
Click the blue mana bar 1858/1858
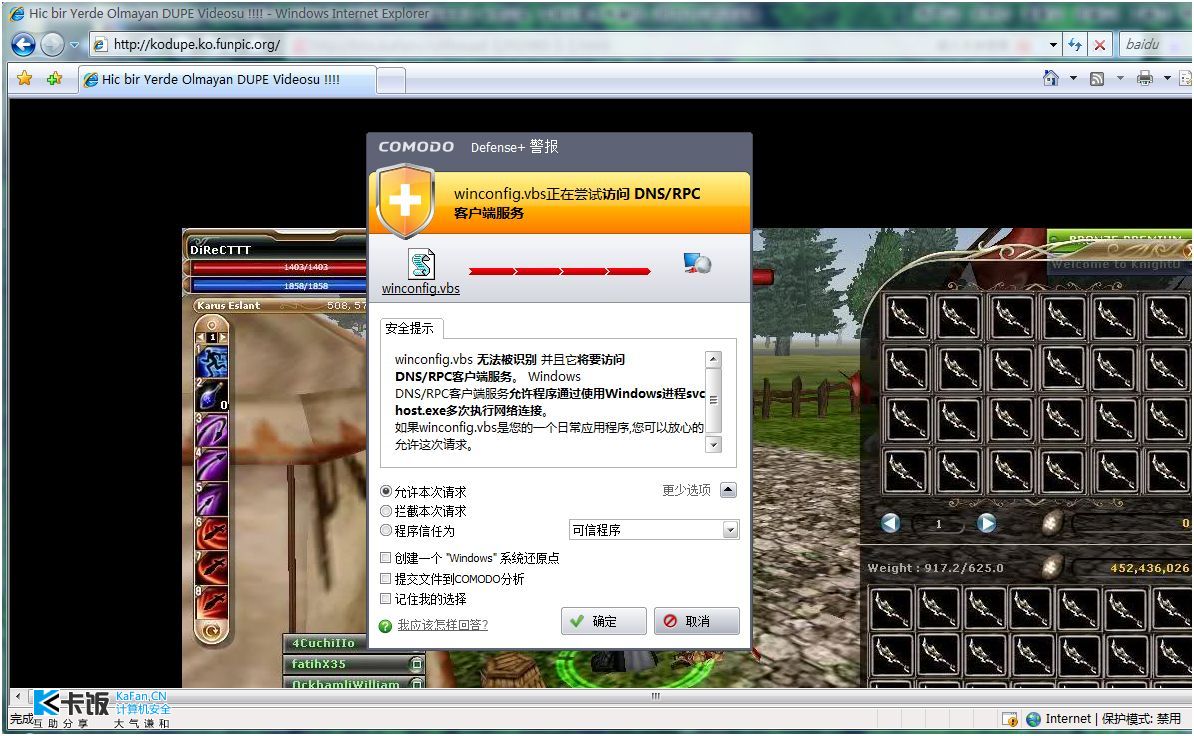[x=278, y=286]
